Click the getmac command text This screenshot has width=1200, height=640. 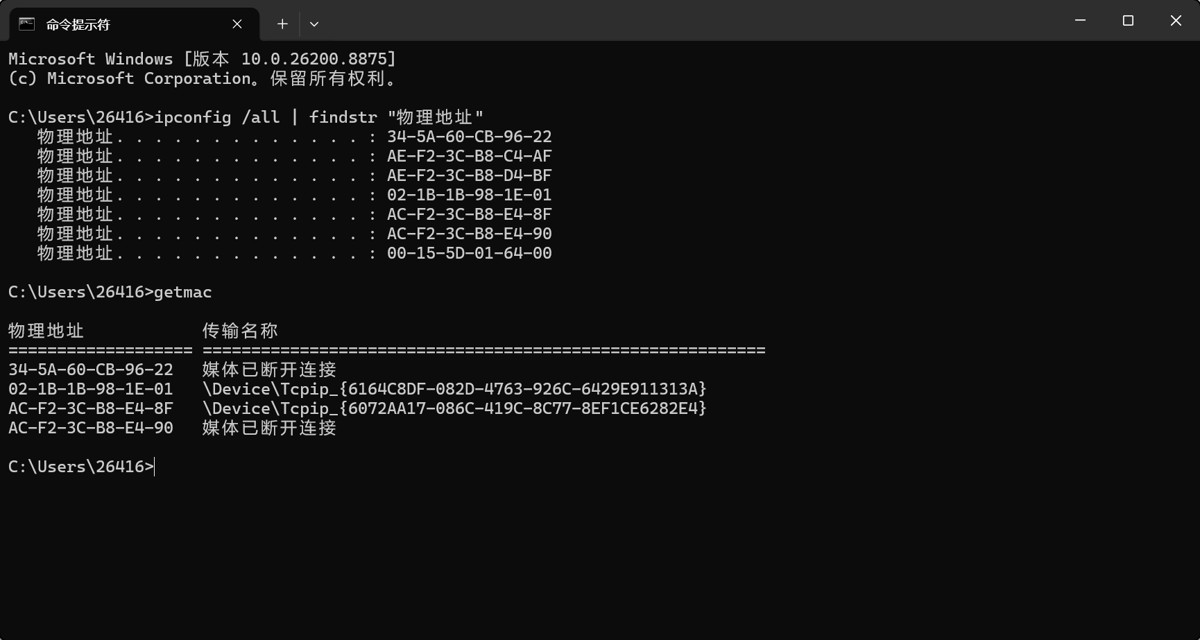click(183, 292)
